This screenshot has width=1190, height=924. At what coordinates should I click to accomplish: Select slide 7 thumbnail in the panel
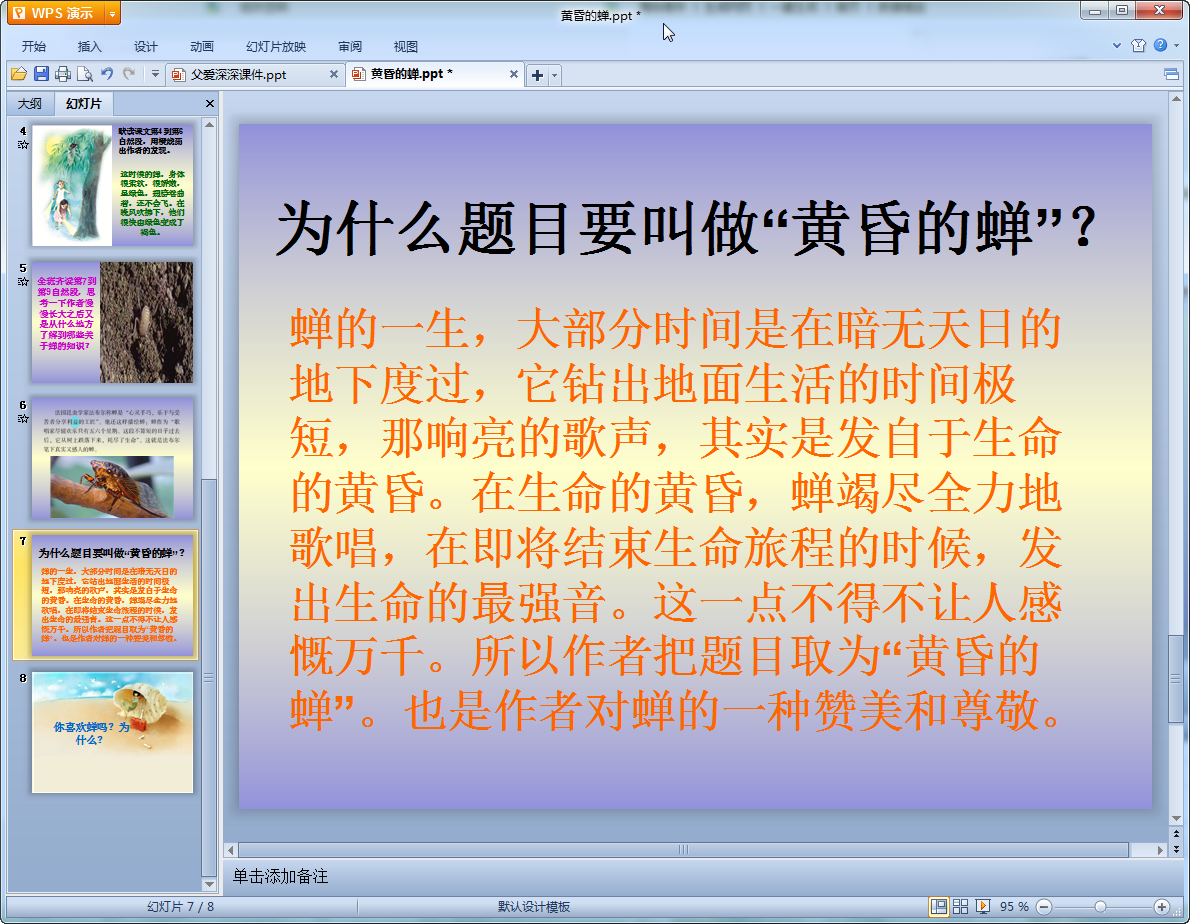click(x=113, y=596)
